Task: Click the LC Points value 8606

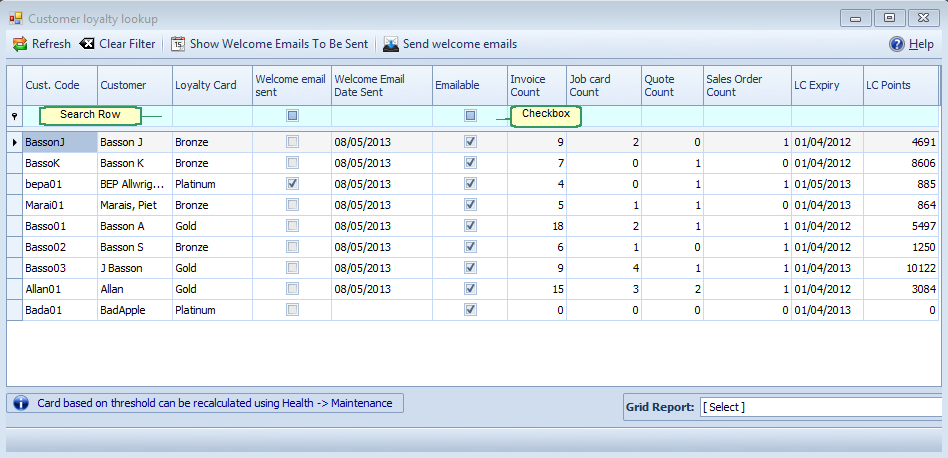Action: tap(901, 163)
